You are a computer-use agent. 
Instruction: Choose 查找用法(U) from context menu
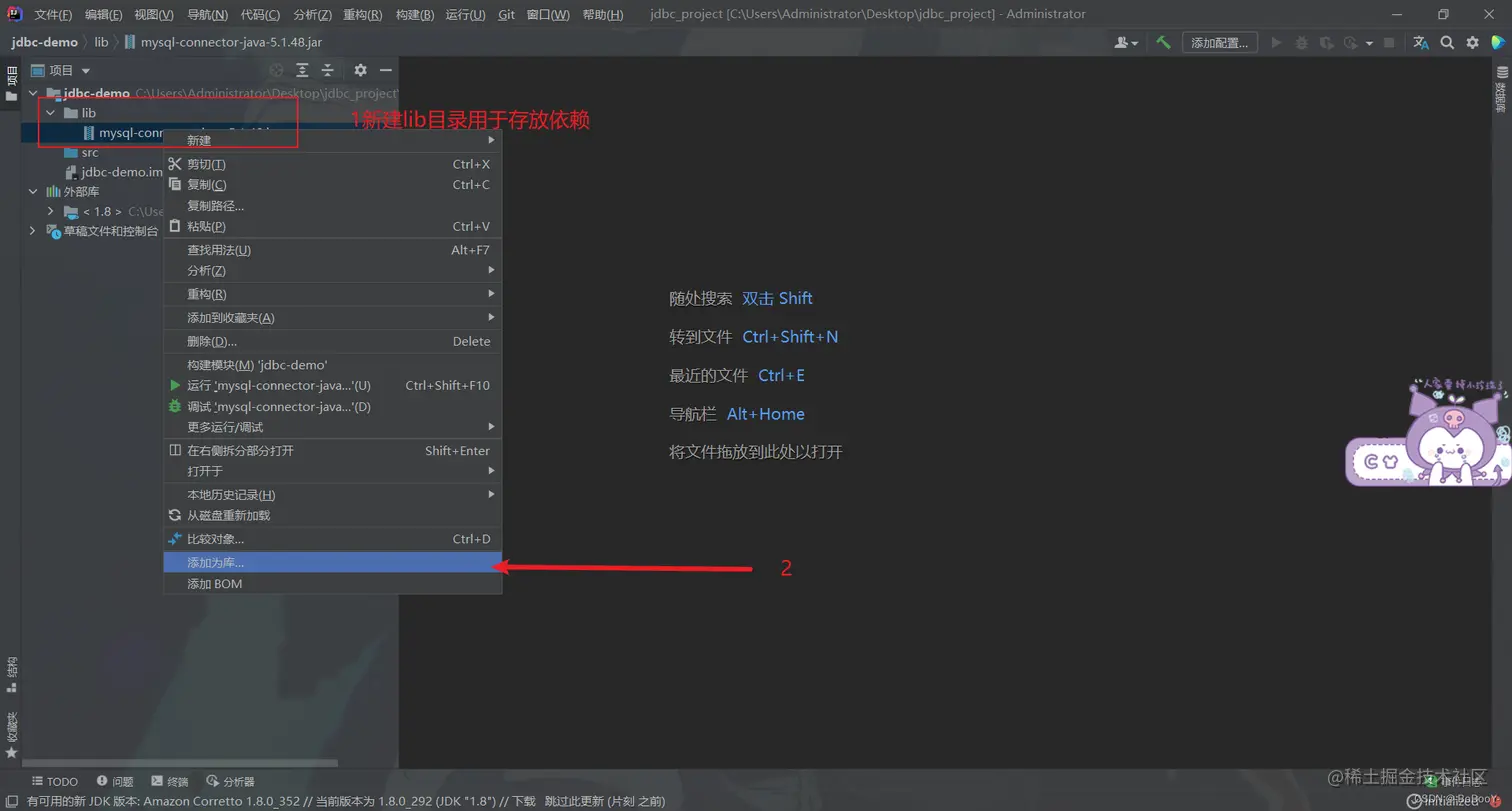[x=332, y=250]
